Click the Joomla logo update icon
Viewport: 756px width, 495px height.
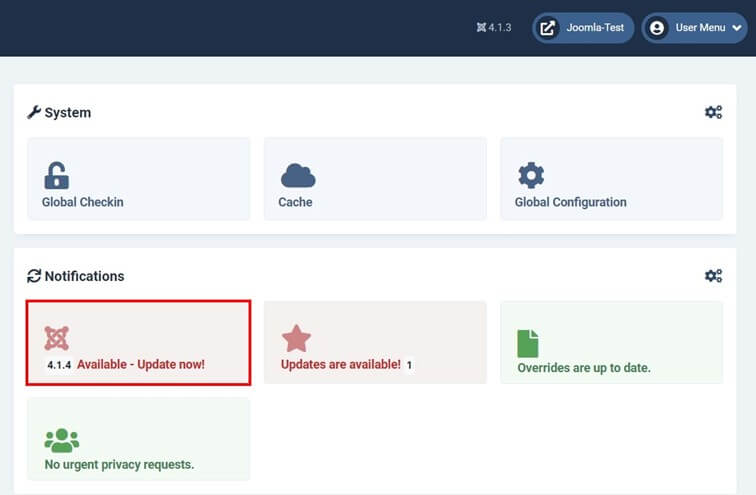[56, 338]
